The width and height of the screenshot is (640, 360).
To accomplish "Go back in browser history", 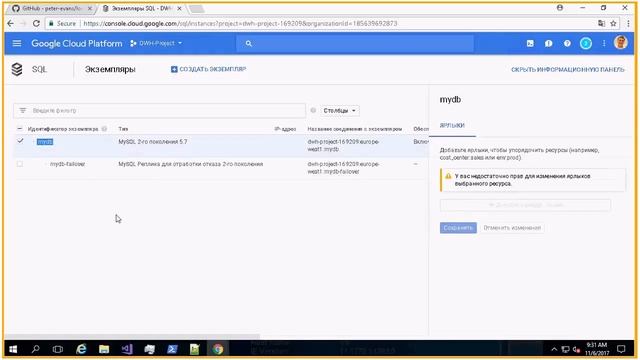I will point(10,24).
